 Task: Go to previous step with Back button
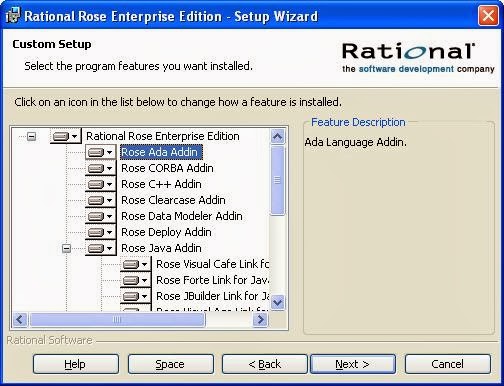click(x=265, y=364)
